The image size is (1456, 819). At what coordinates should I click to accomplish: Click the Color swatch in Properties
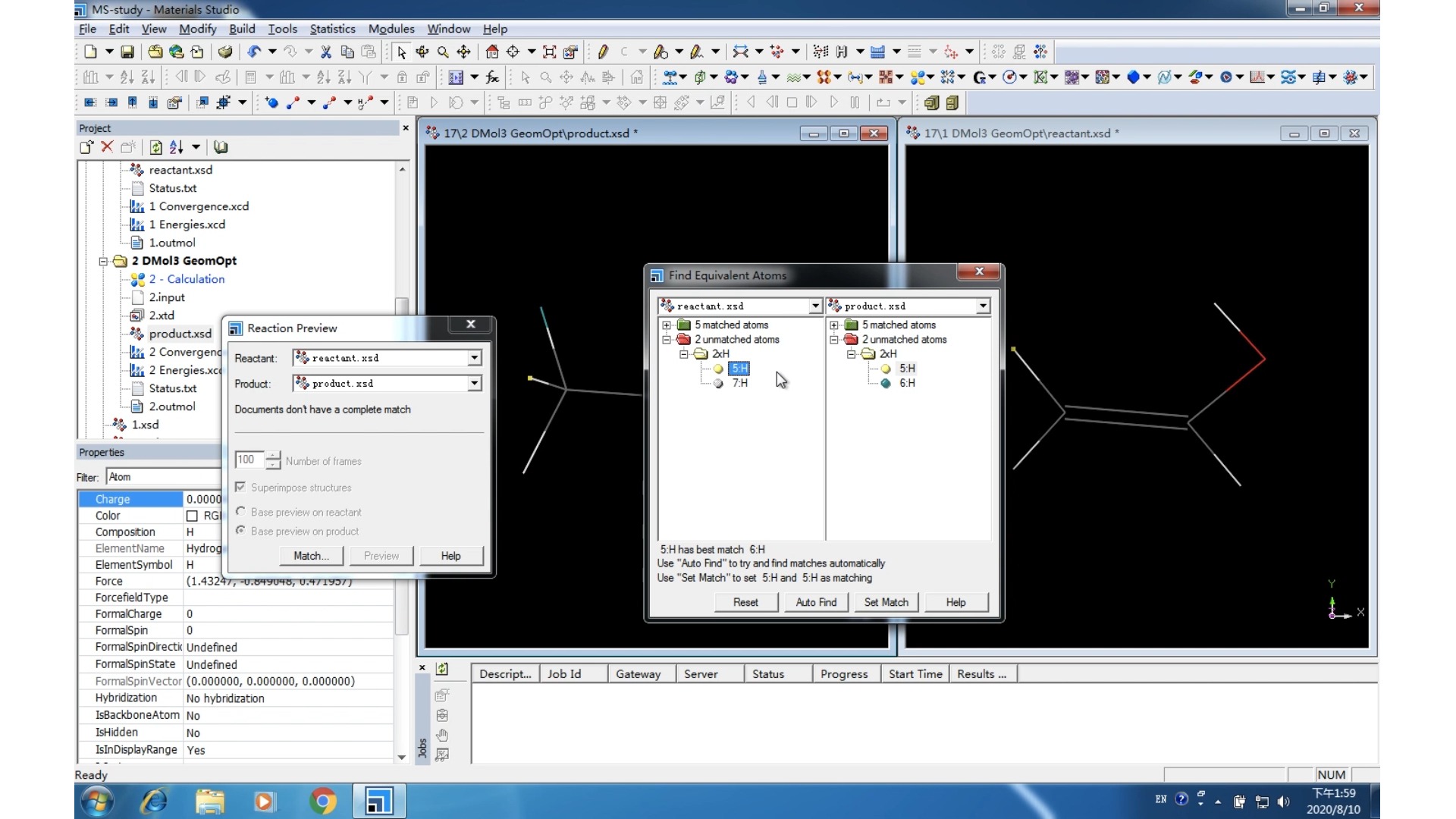(x=193, y=516)
